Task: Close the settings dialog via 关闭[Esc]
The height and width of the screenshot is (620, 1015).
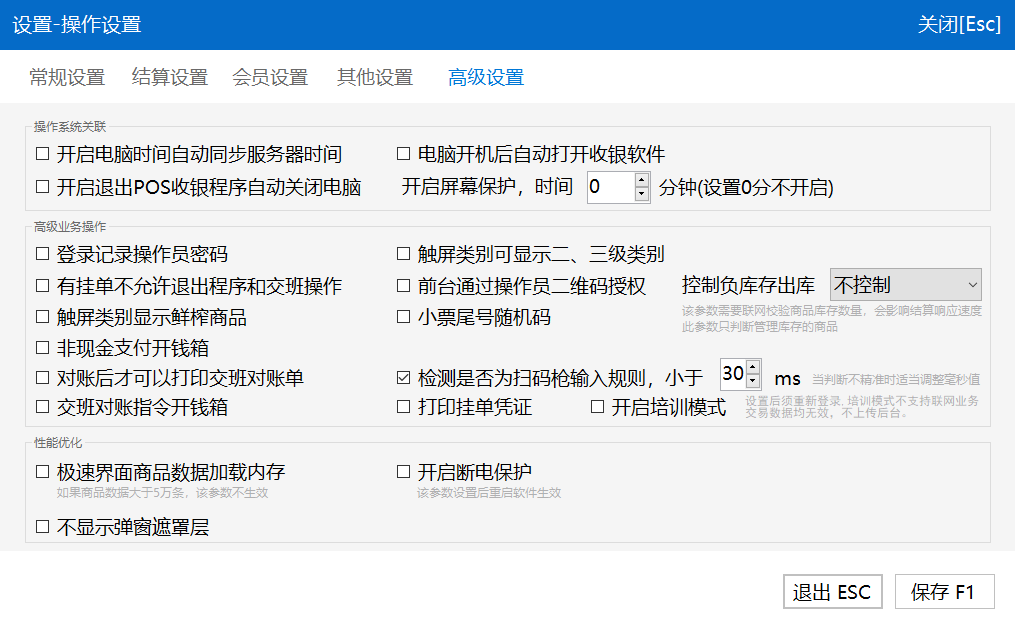Action: [x=959, y=25]
